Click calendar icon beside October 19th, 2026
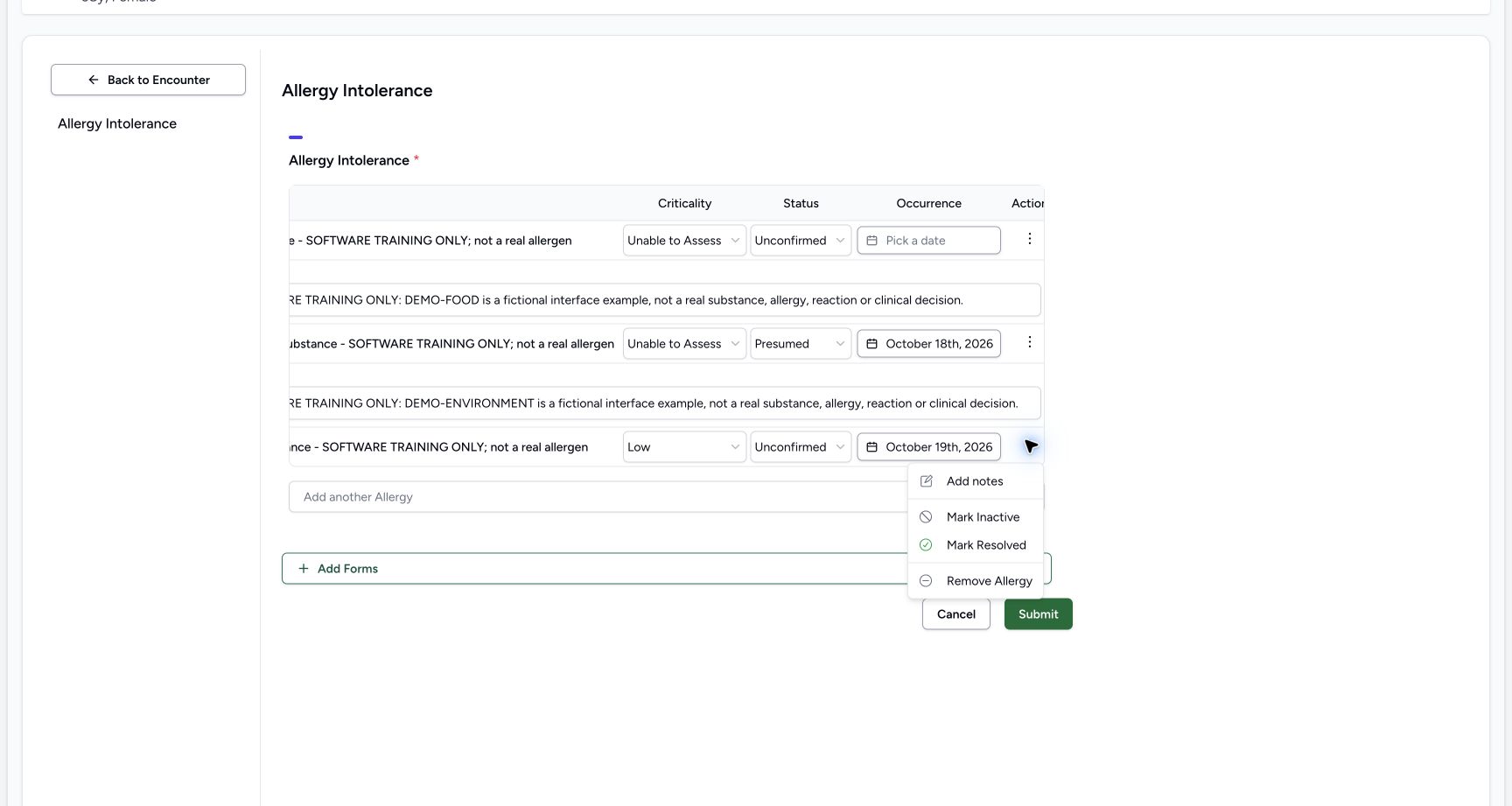The width and height of the screenshot is (1512, 806). click(871, 447)
